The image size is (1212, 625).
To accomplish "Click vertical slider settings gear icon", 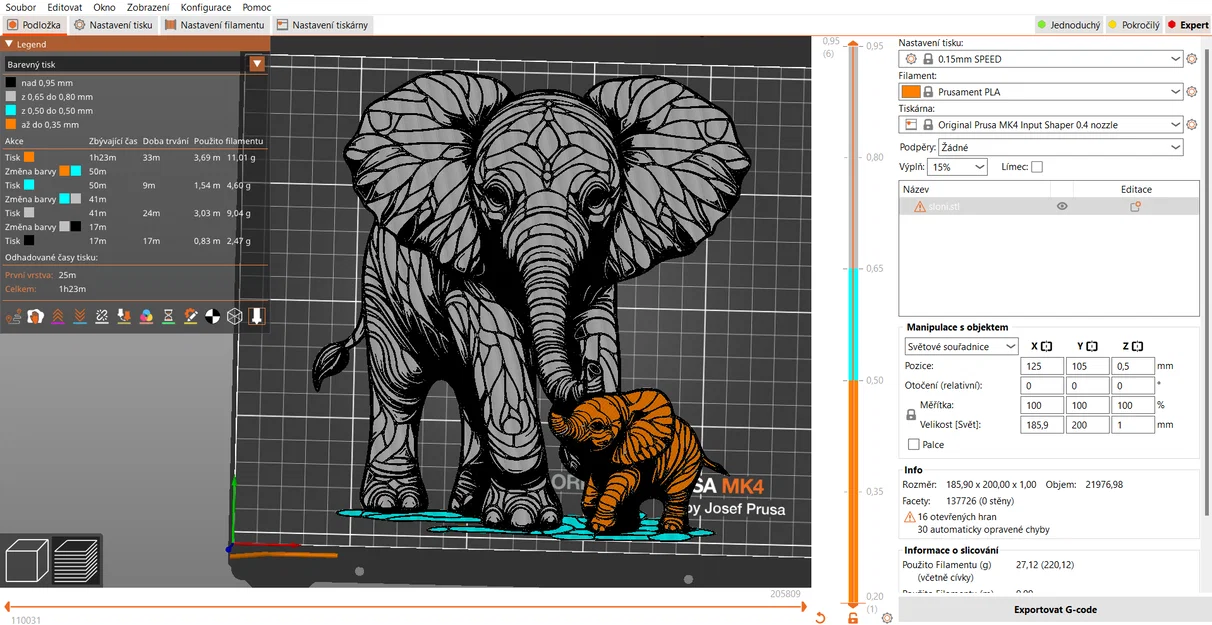I will (887, 618).
